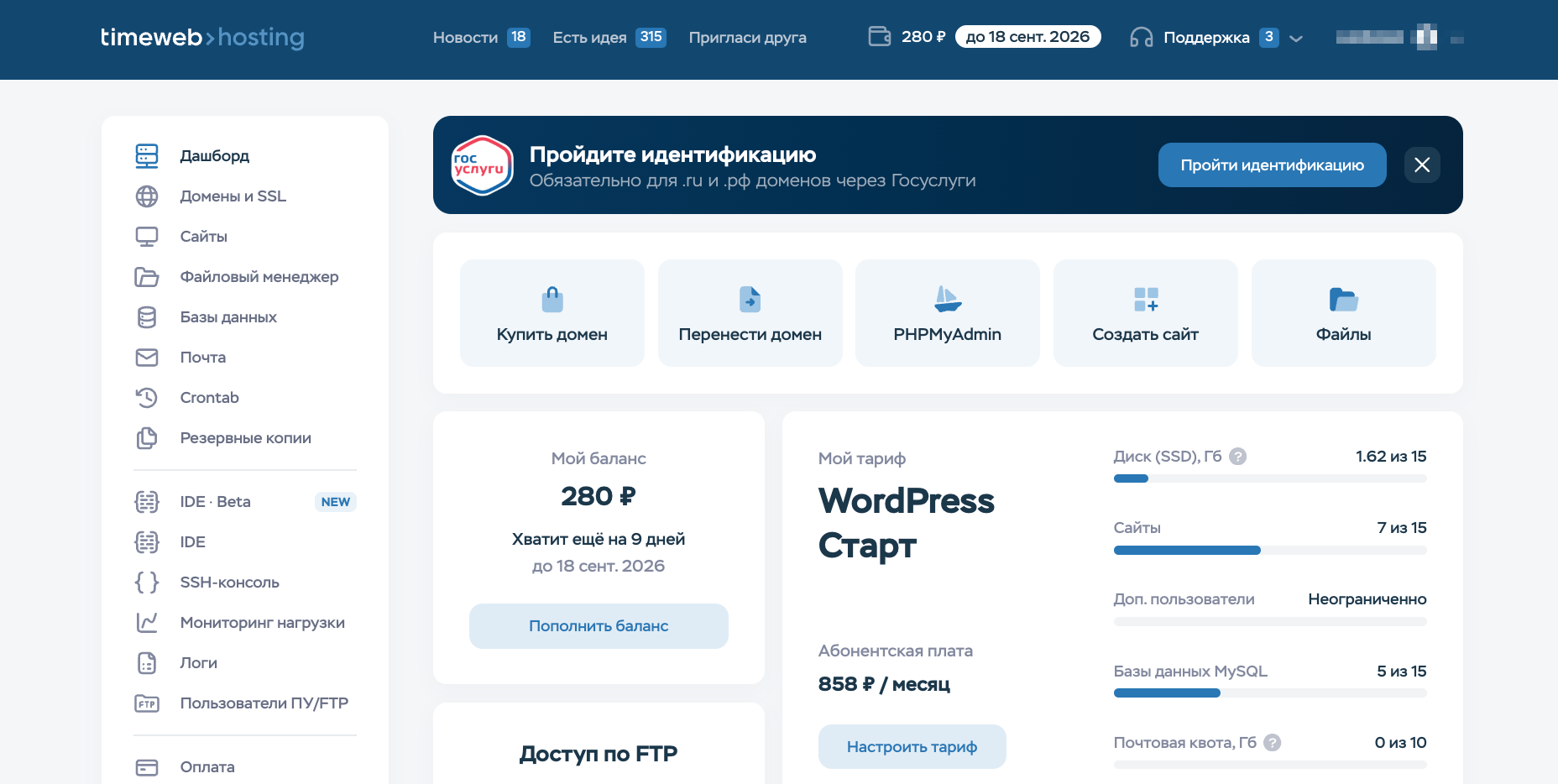Viewport: 1558px width, 784px height.
Task: Click the Доп. пользователи progress bar
Action: tap(1270, 621)
